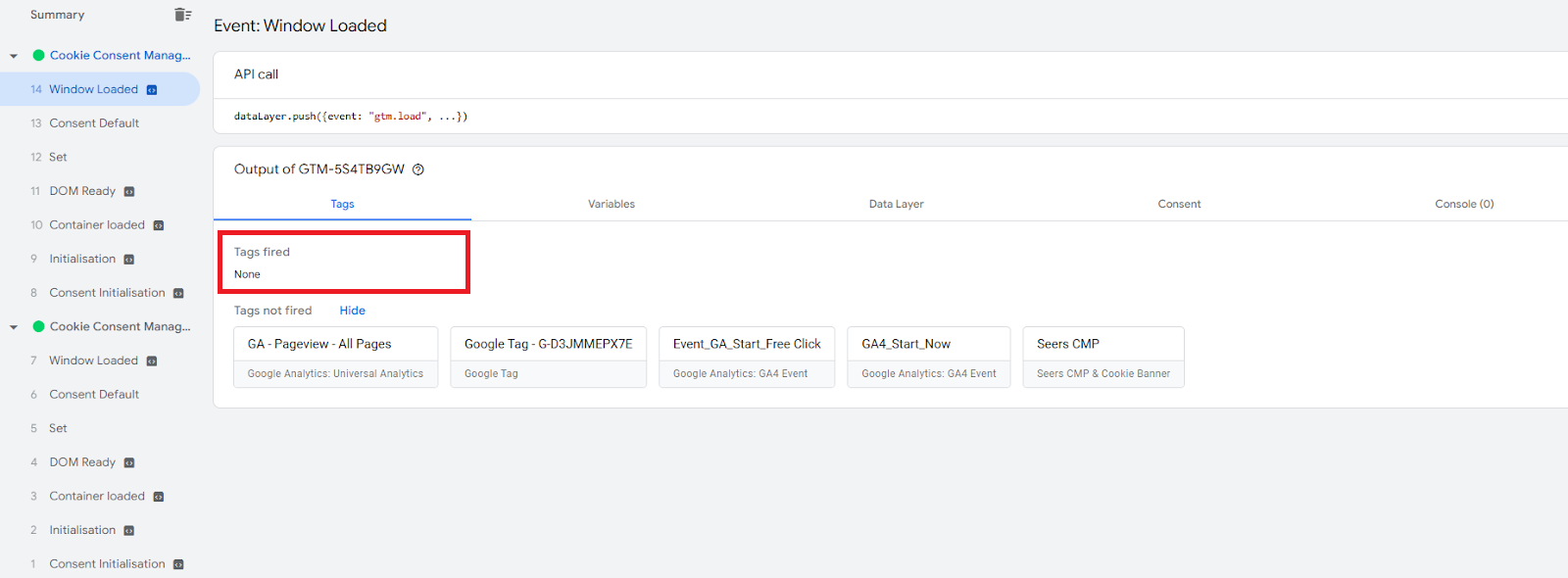
Task: Show the Console (0) tab
Action: pos(1463,204)
